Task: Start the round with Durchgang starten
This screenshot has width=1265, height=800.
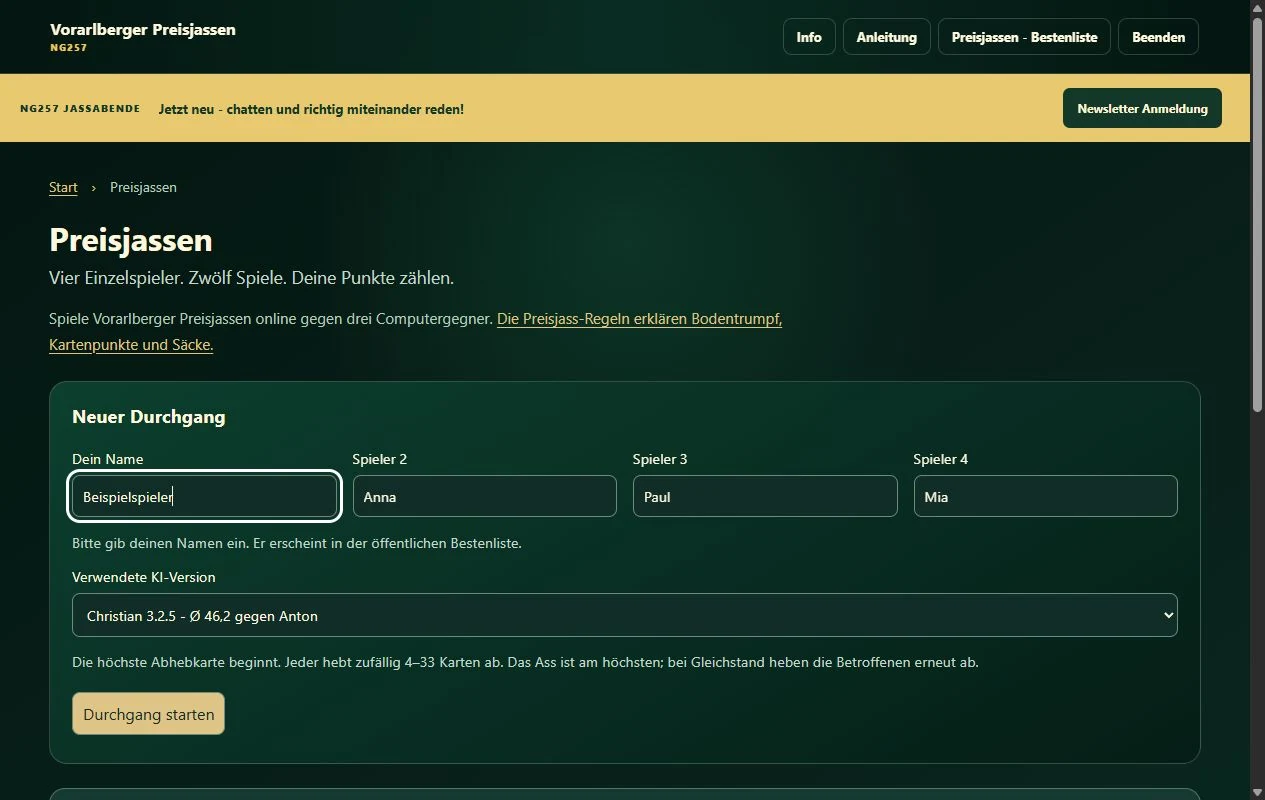Action: coord(148,714)
